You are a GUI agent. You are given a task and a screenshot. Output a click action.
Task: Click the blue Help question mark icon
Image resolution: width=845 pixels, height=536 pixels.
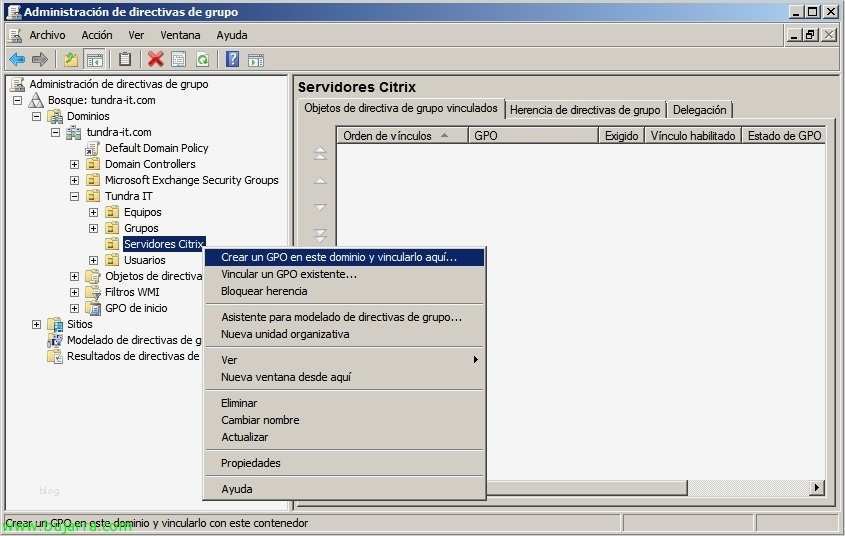tap(232, 59)
